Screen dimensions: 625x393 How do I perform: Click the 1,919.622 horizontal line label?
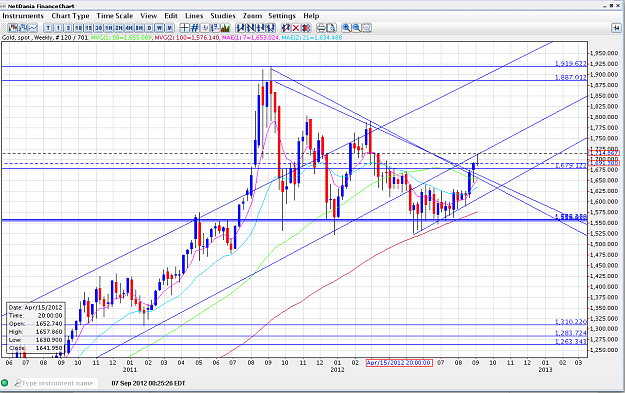[571, 64]
